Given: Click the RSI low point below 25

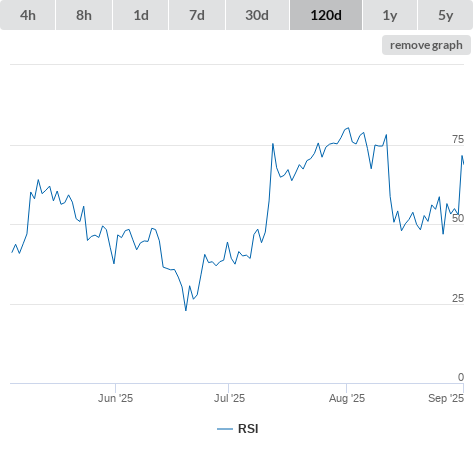Looking at the screenshot, I should click(186, 310).
